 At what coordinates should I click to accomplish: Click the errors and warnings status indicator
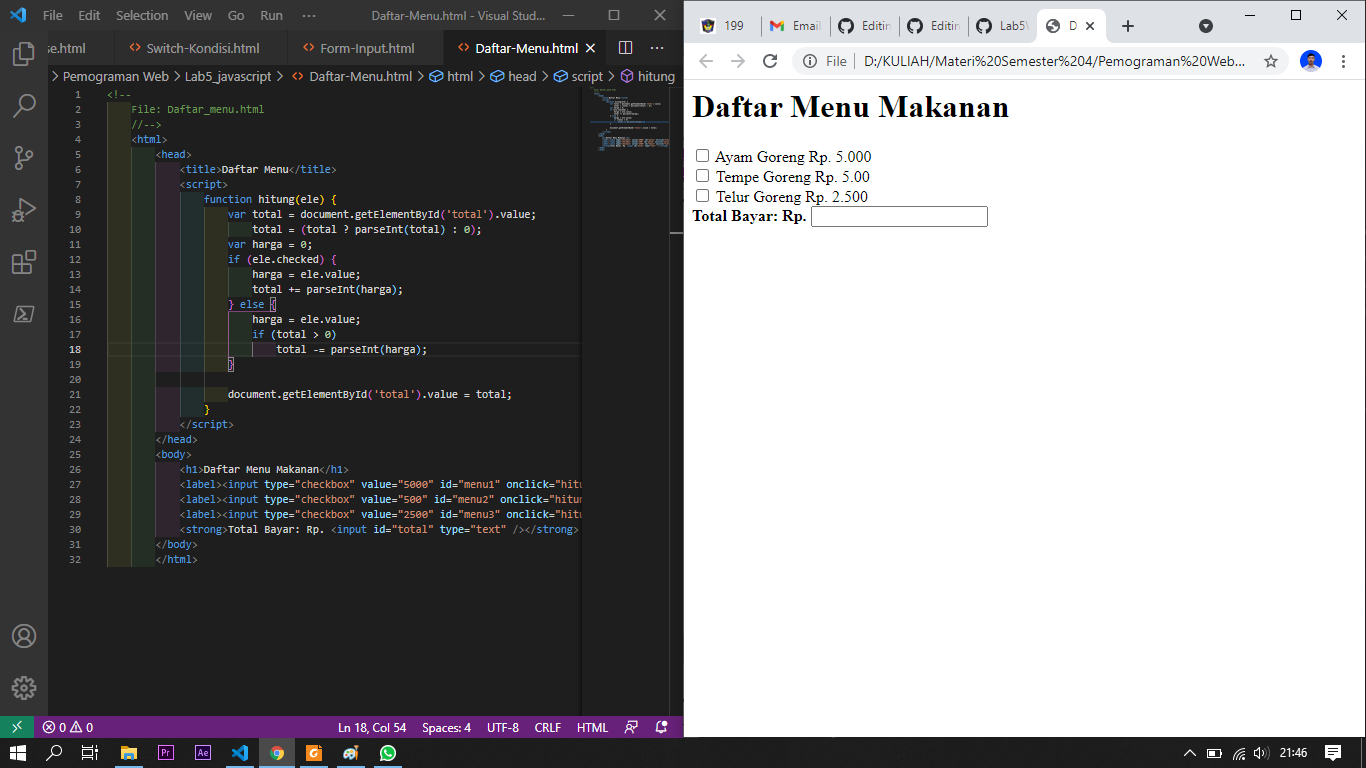66,727
